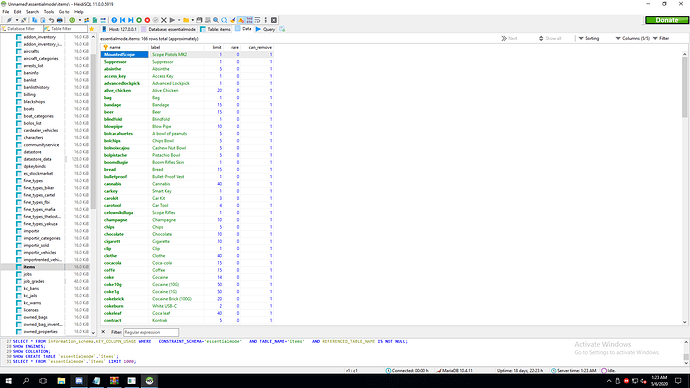The image size is (690, 388).
Task: Open the folder load SQL file icon
Action: point(186,20)
